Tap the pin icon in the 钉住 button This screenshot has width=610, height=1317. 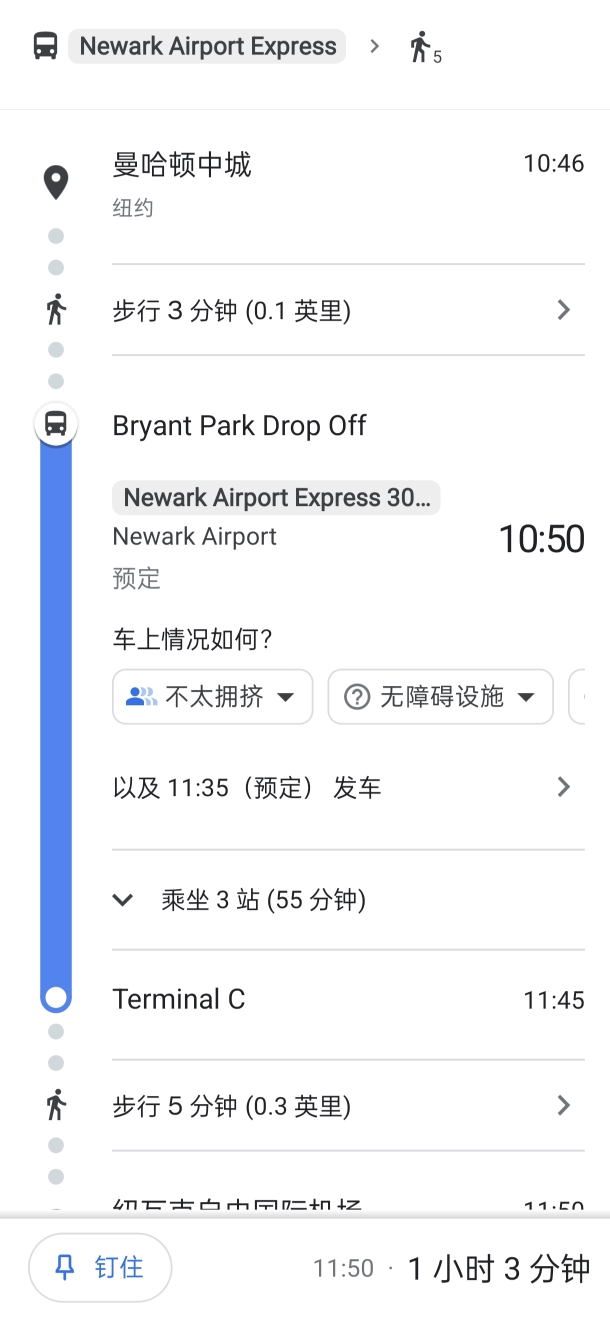pos(65,1268)
